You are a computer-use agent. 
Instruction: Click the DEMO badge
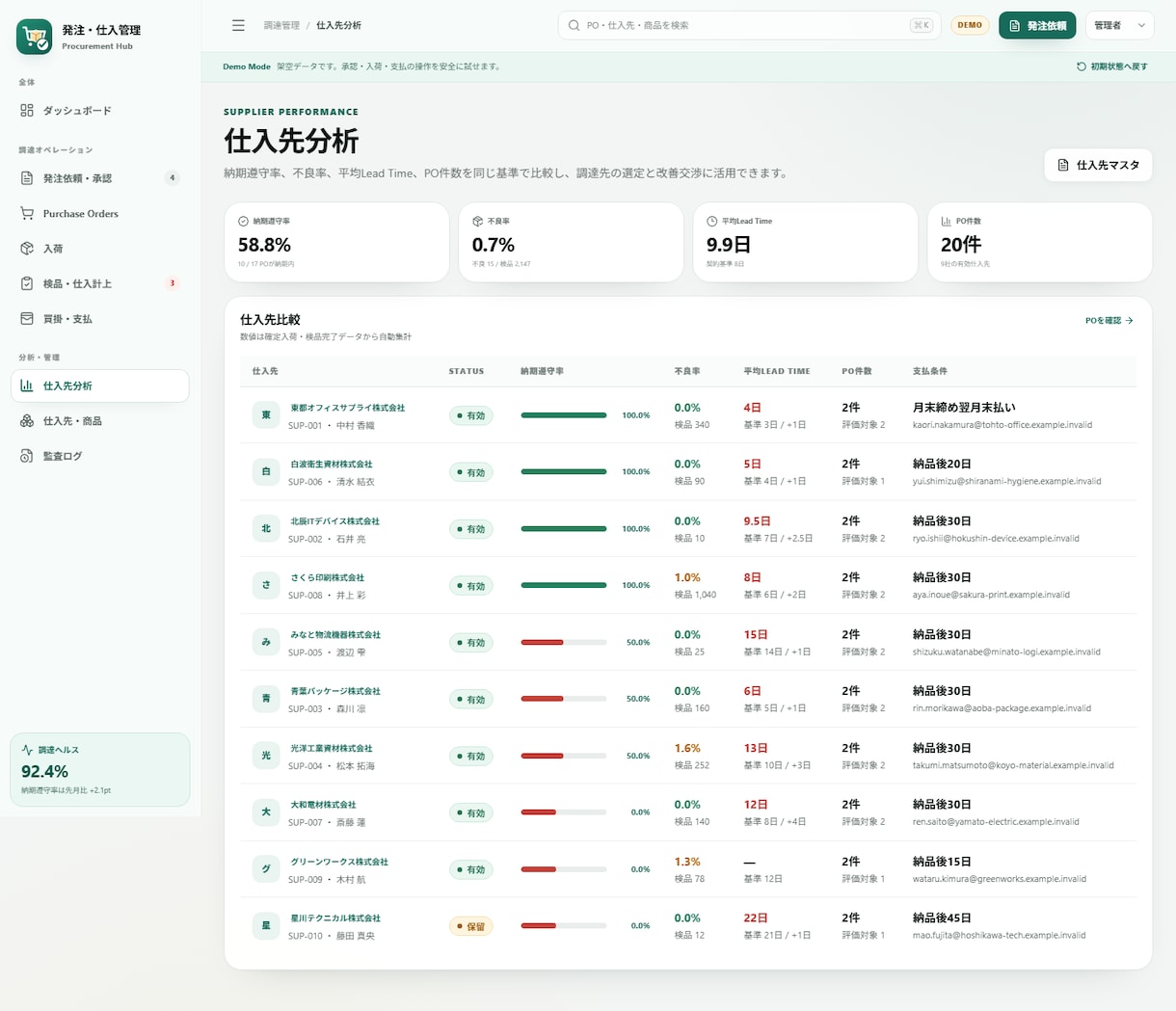[970, 25]
